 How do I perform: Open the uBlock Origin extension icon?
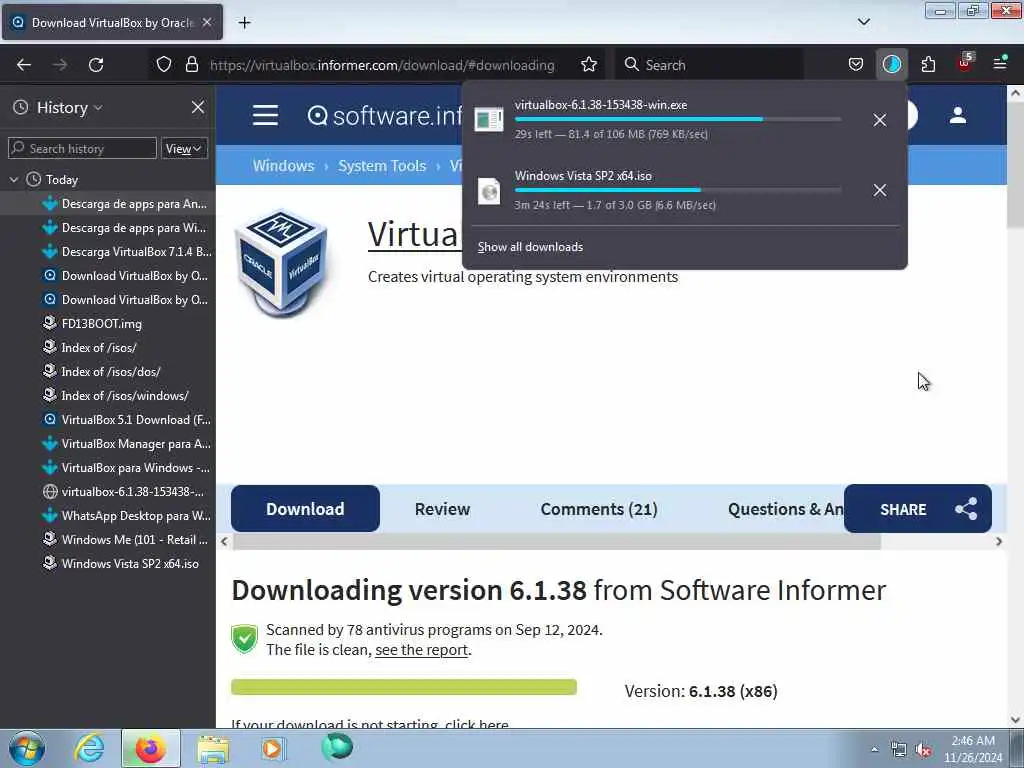(x=965, y=63)
